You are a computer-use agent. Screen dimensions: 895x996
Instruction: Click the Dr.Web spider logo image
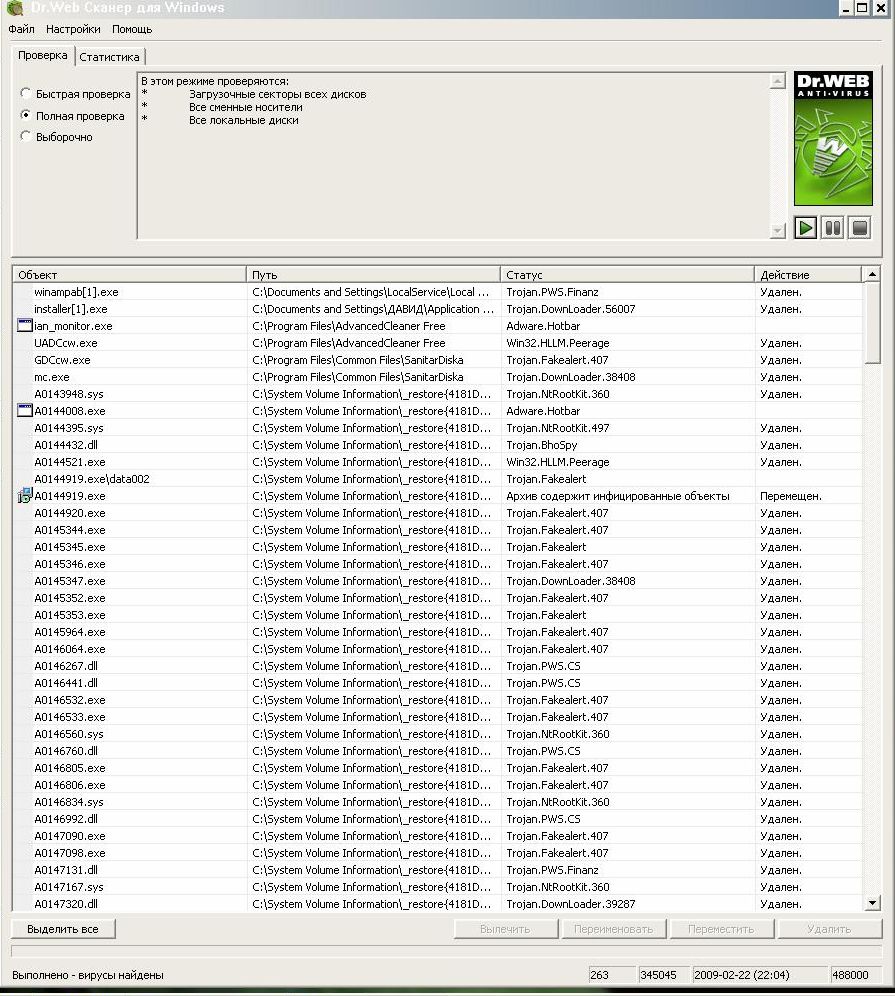[832, 140]
